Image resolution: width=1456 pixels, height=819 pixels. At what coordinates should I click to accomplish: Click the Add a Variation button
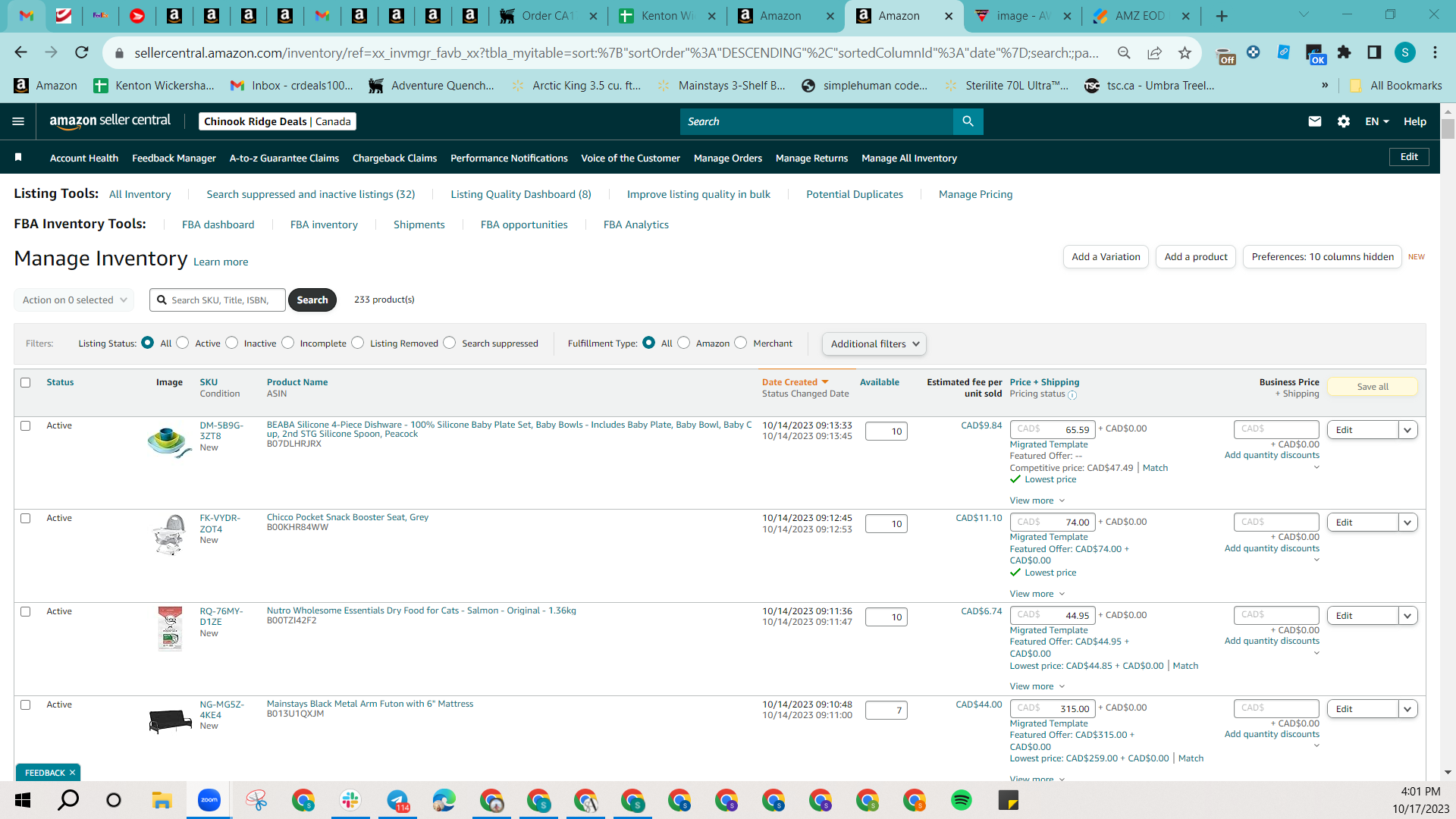(1106, 257)
